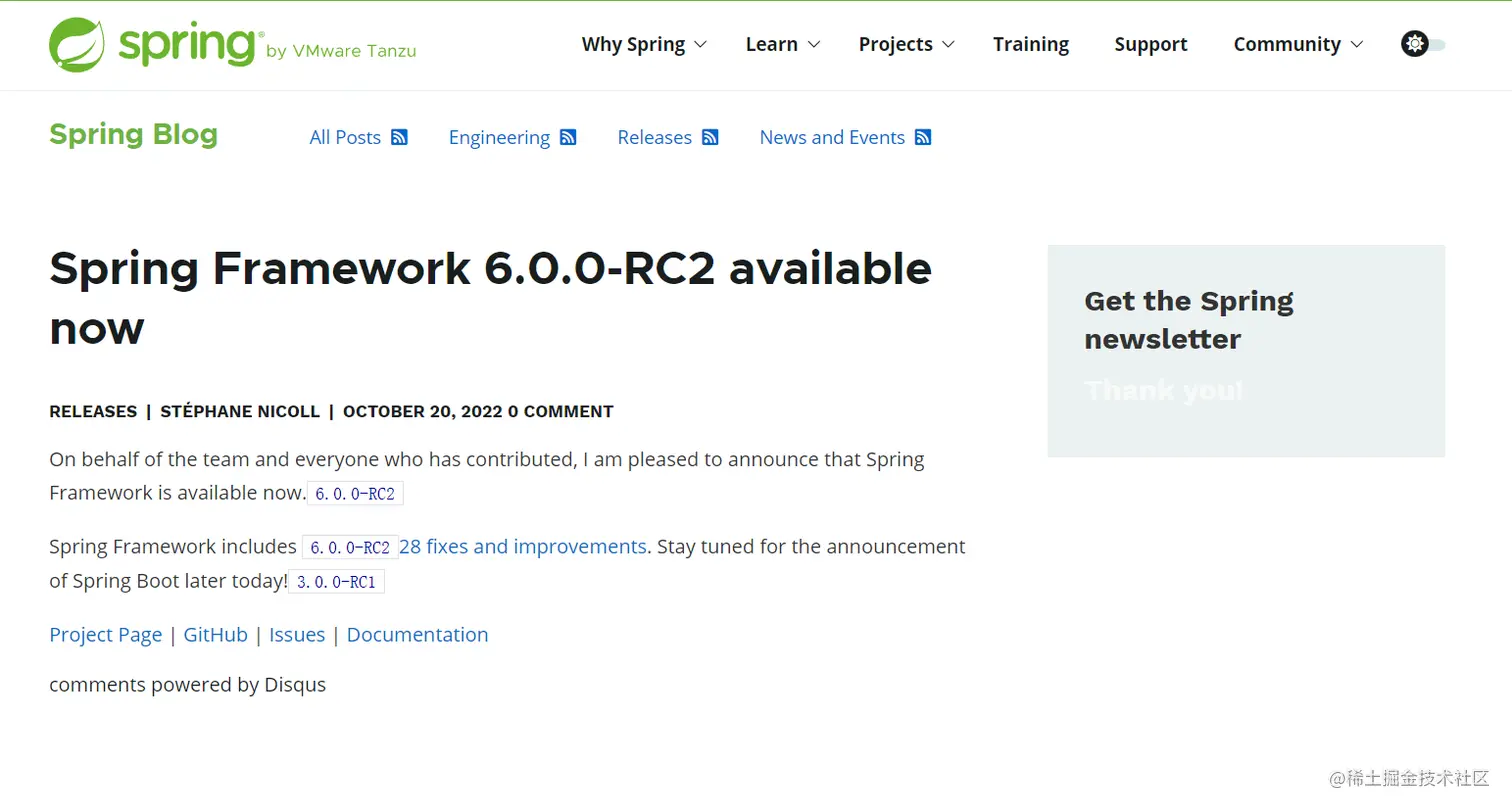Open the Releases category link
Viewport: 1512px width, 811px height.
654,137
